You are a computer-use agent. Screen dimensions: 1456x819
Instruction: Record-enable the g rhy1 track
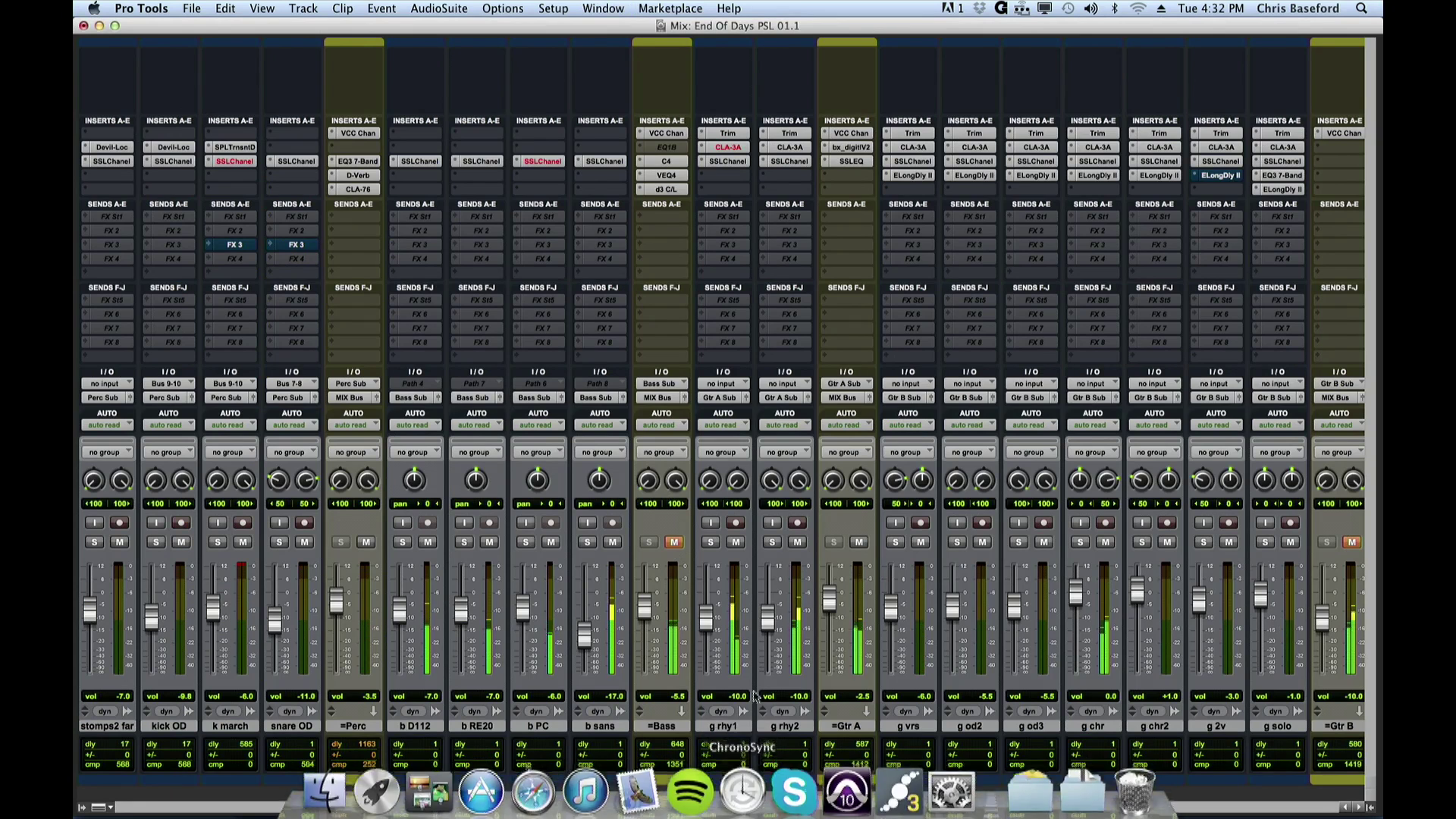[736, 522]
